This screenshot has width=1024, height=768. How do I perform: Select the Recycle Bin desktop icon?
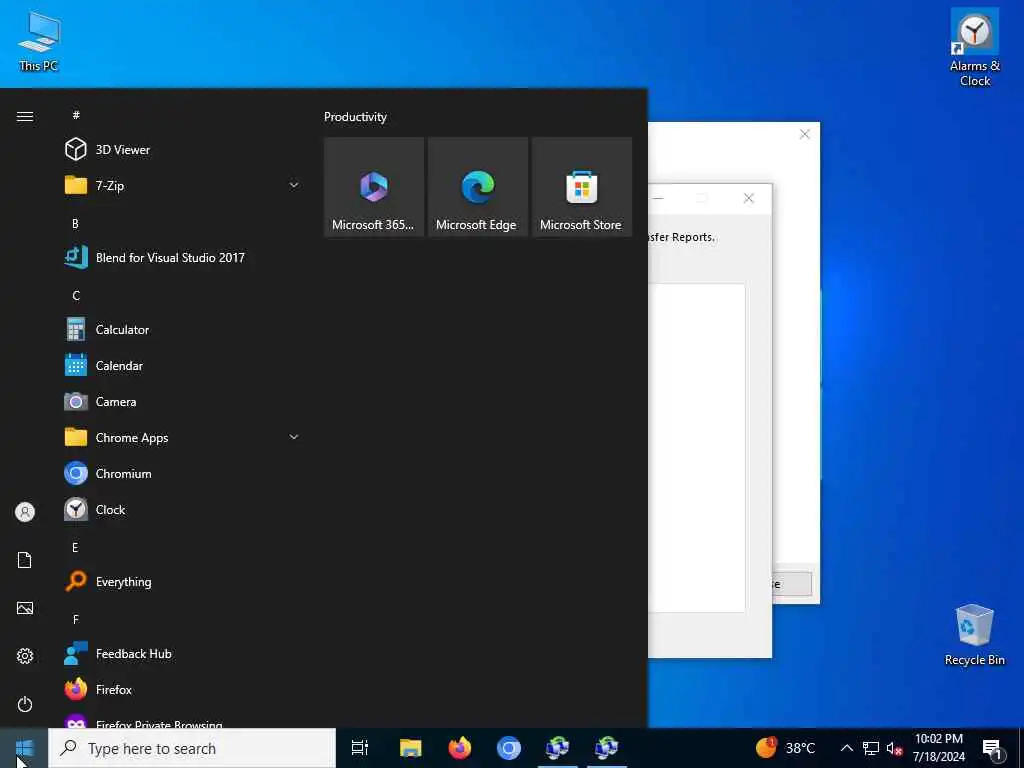[974, 635]
